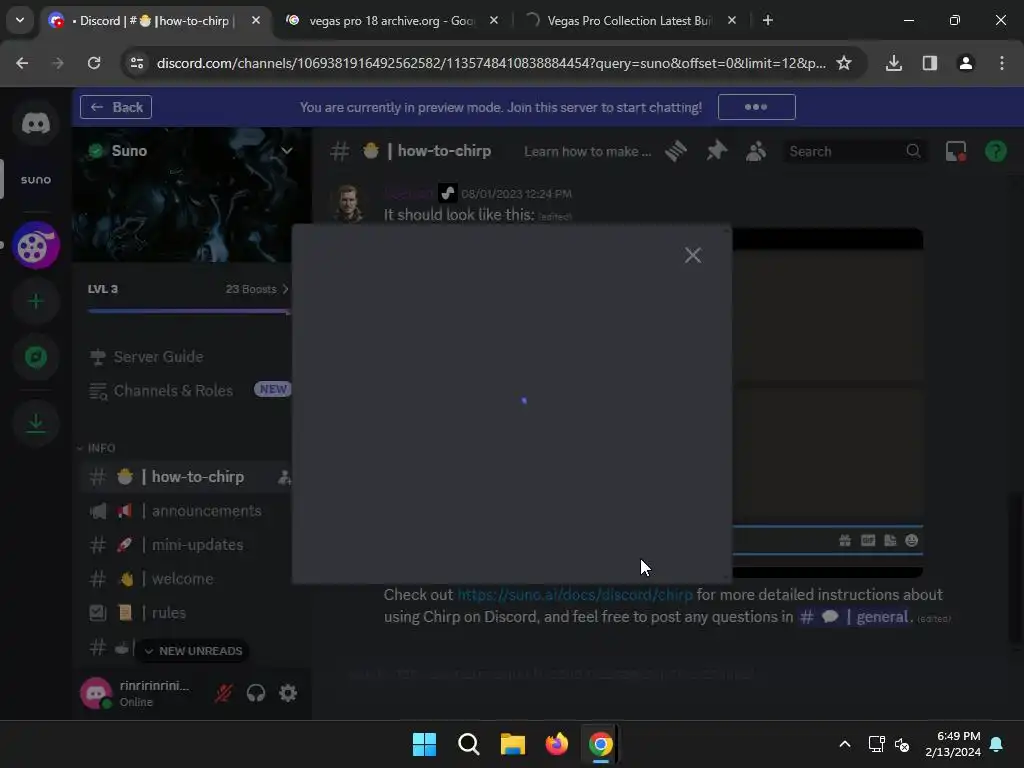Open user settings gear icon

[x=288, y=692]
